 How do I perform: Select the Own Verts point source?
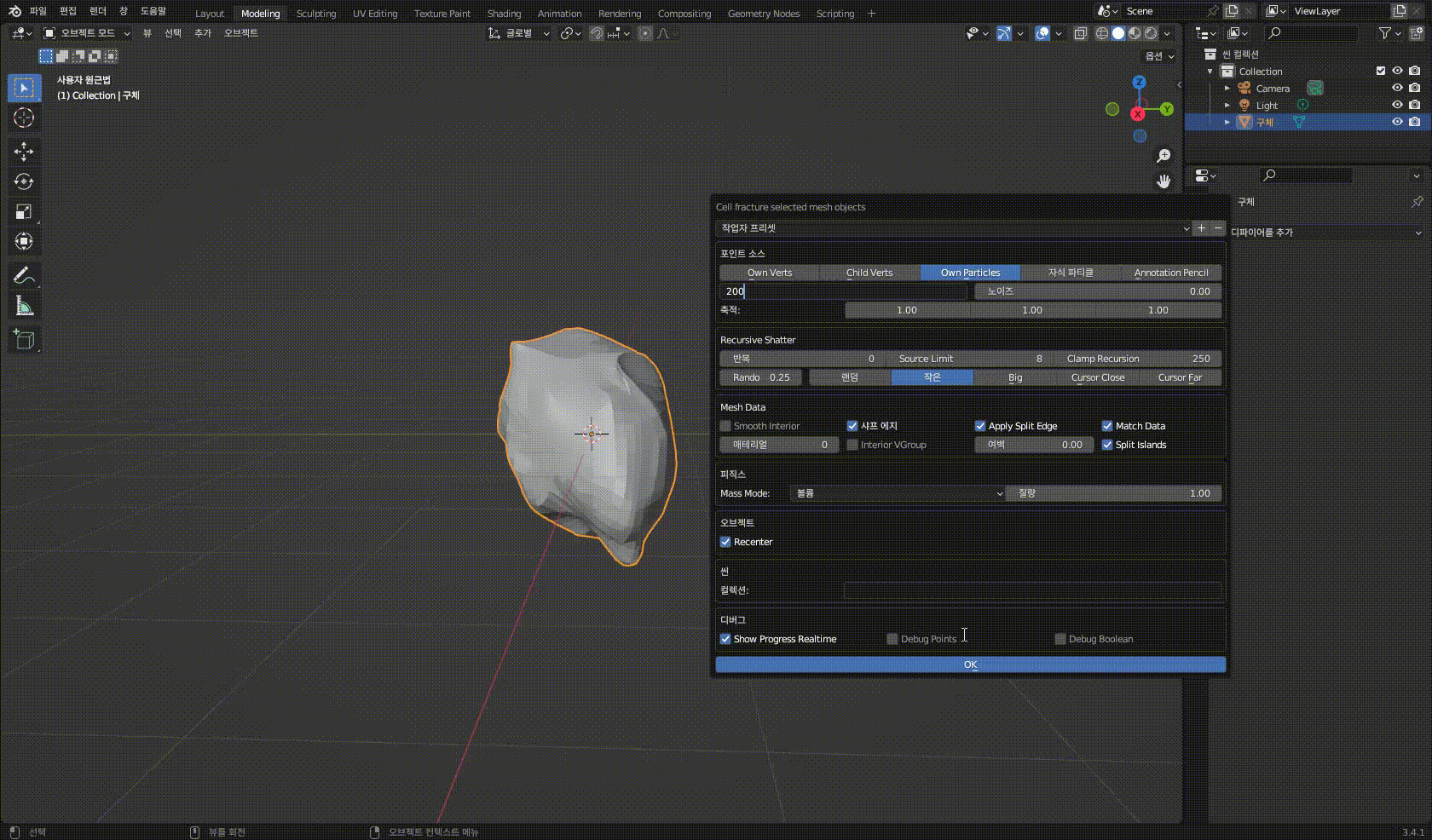[768, 273]
